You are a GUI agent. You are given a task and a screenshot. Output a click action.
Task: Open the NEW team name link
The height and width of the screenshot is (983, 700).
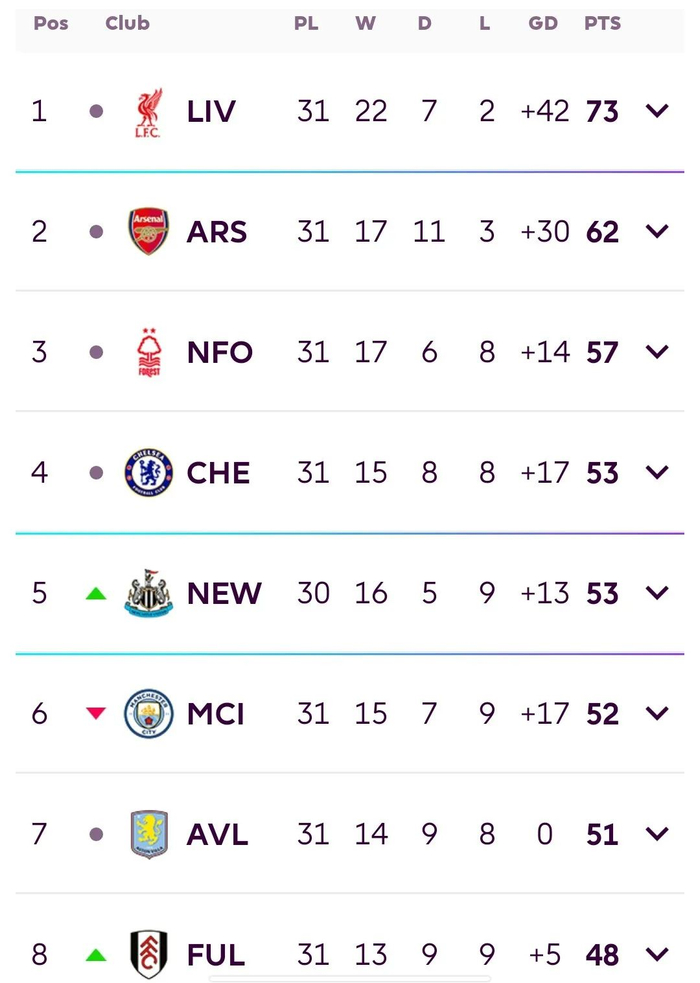click(224, 593)
